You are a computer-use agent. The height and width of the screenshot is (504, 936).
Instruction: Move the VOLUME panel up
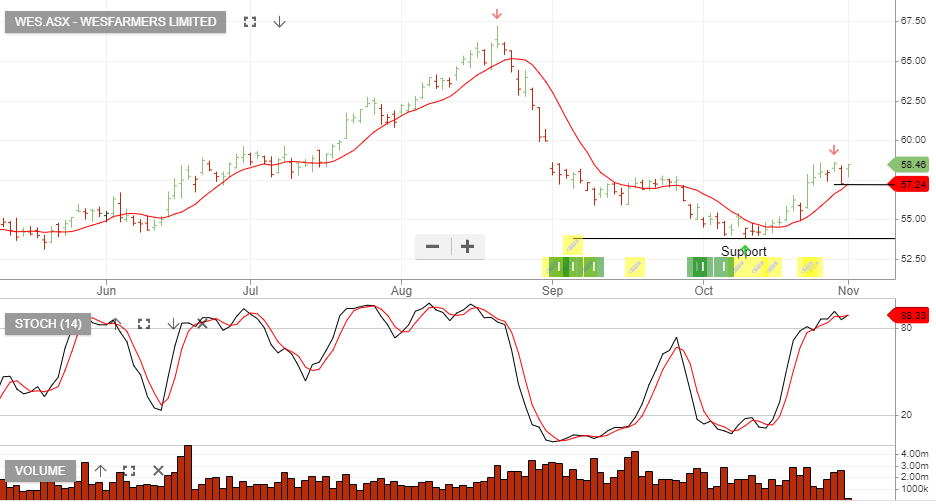tap(100, 471)
